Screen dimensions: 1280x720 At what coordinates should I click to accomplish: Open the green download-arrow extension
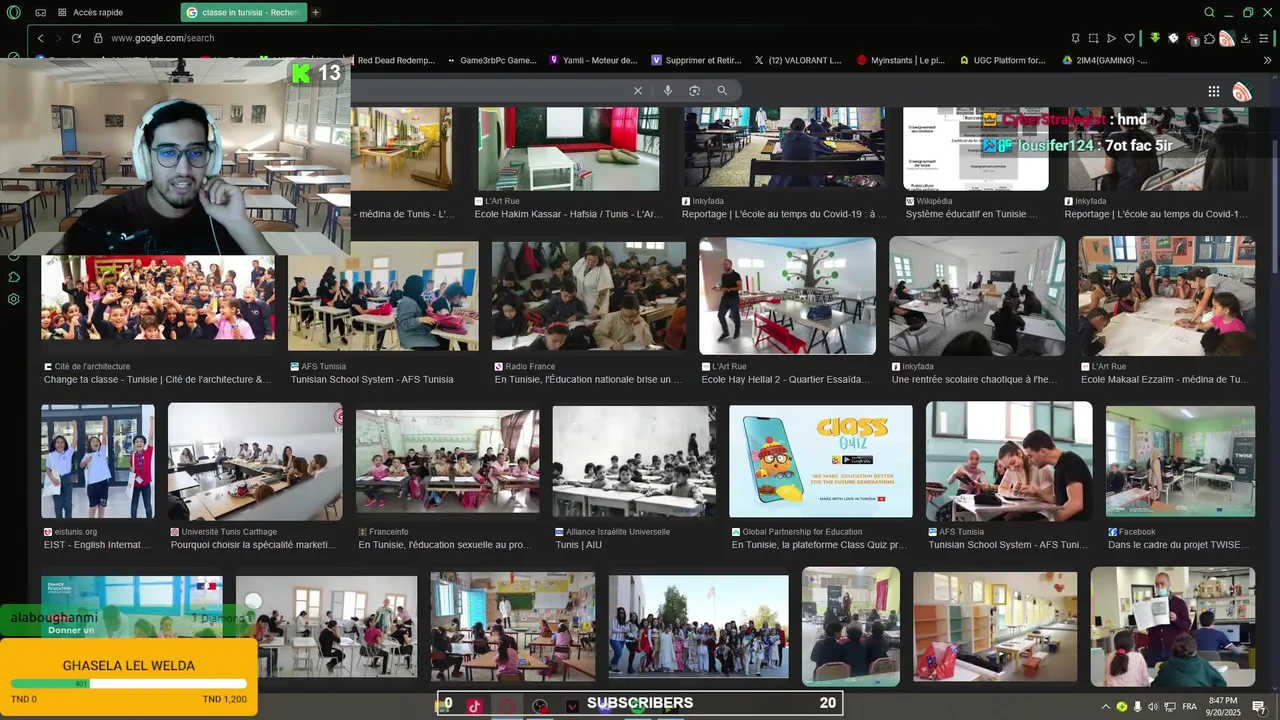click(x=1155, y=38)
